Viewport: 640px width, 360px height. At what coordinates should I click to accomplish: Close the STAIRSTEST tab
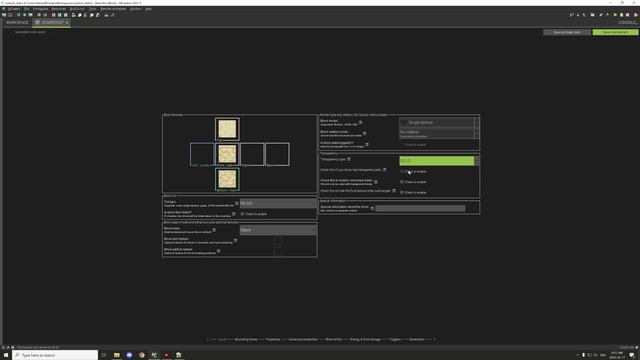point(67,22)
